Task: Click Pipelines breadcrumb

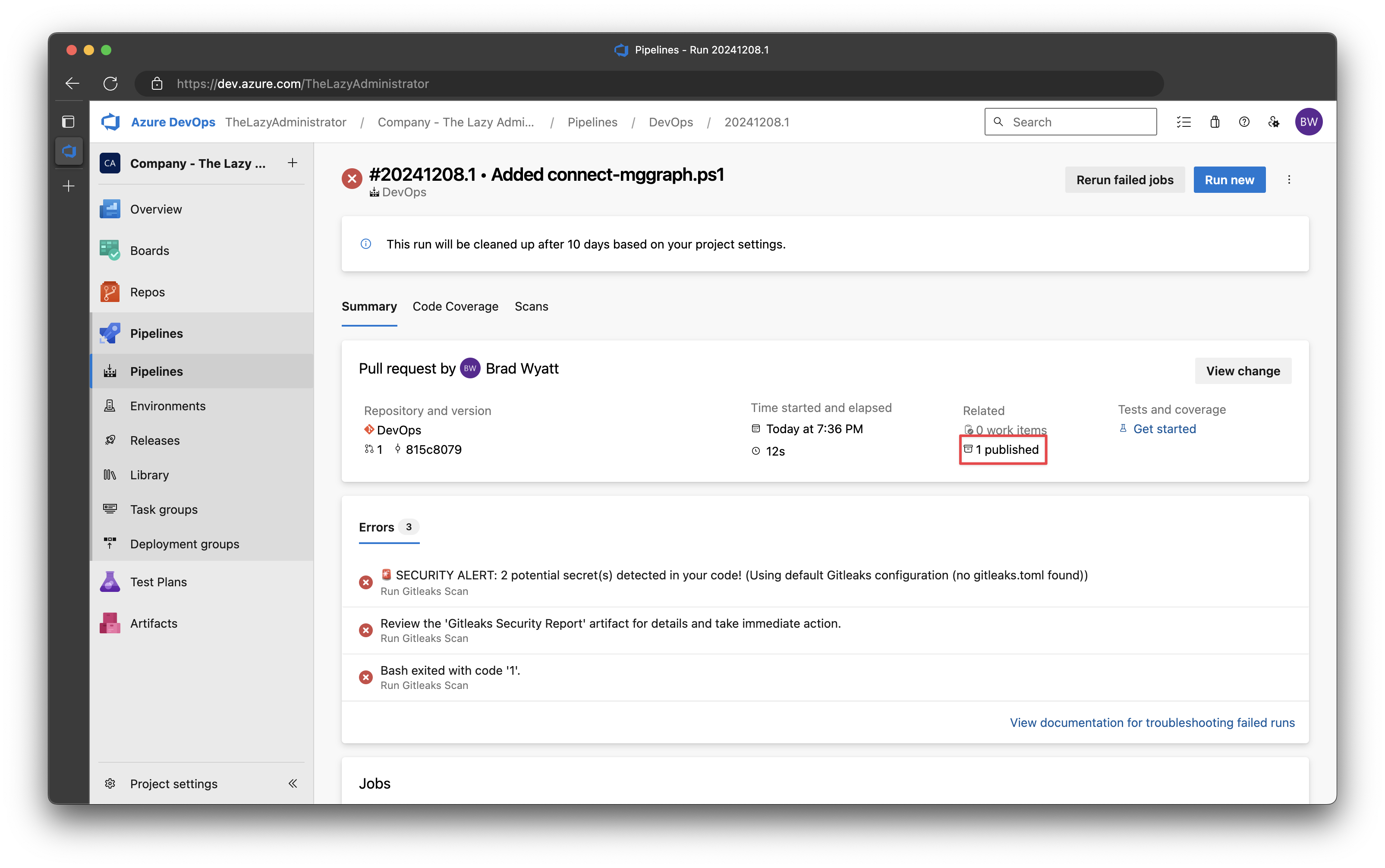Action: tap(592, 122)
